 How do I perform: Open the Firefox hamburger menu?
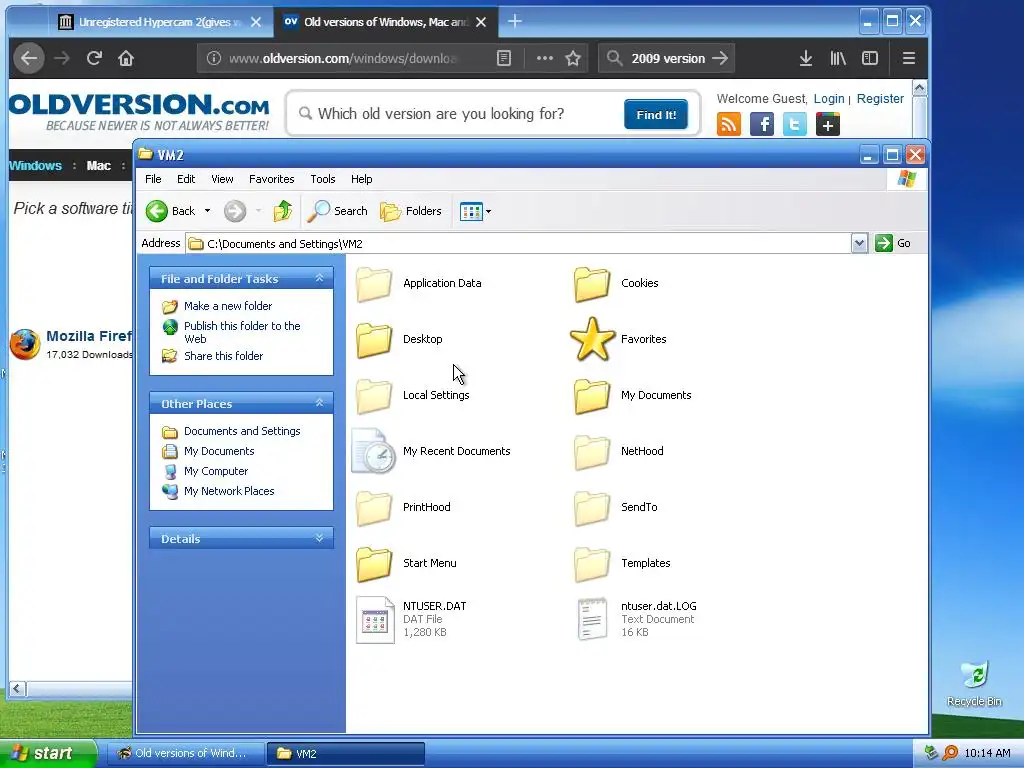tap(908, 58)
